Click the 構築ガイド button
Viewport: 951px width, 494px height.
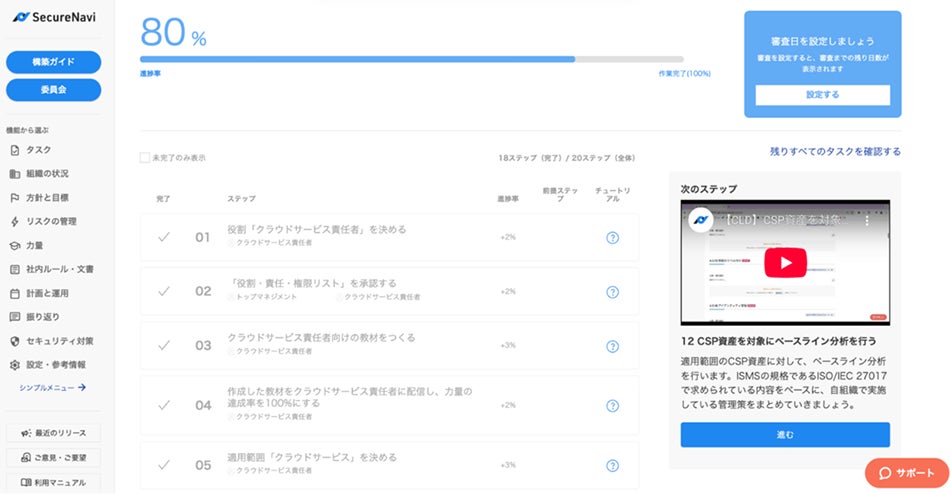(53, 62)
